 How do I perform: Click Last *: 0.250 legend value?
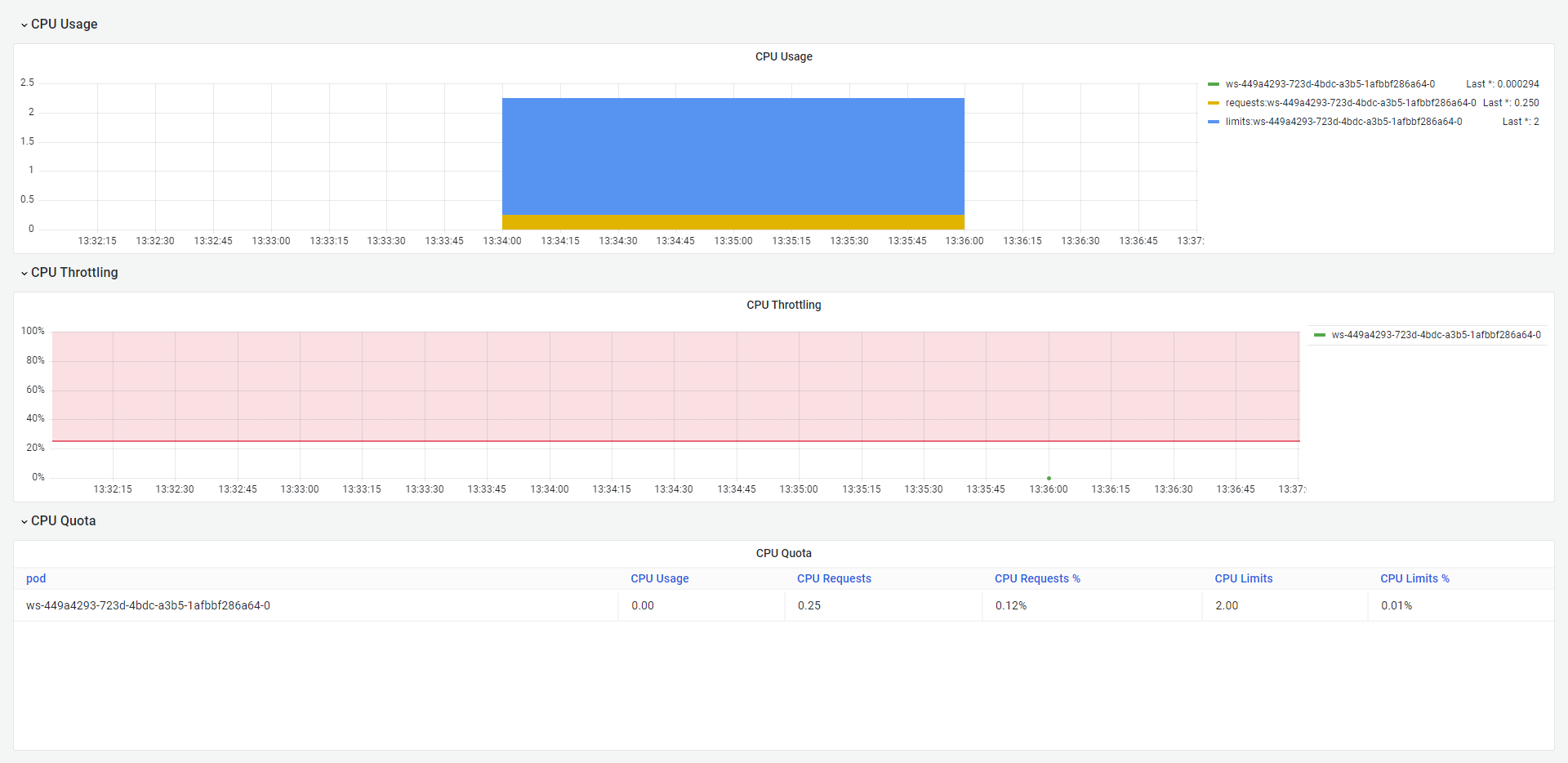click(1511, 103)
